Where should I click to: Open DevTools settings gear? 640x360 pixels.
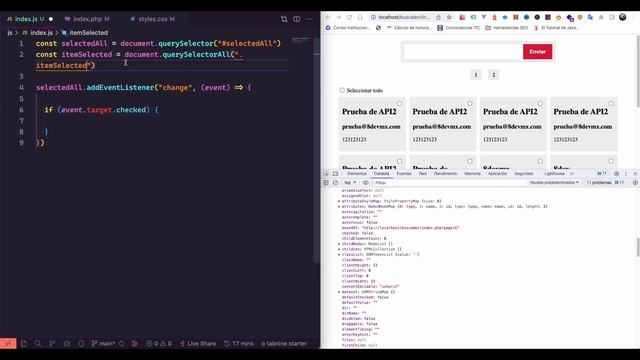pyautogui.click(x=616, y=173)
